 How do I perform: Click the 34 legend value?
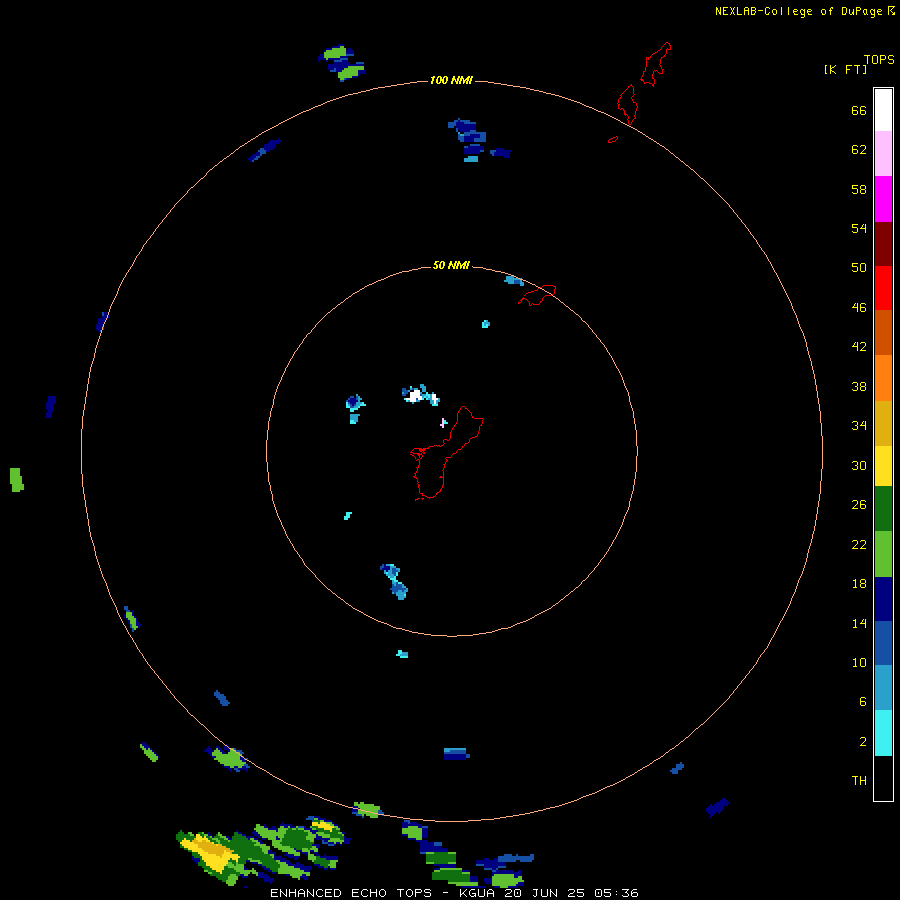[859, 426]
